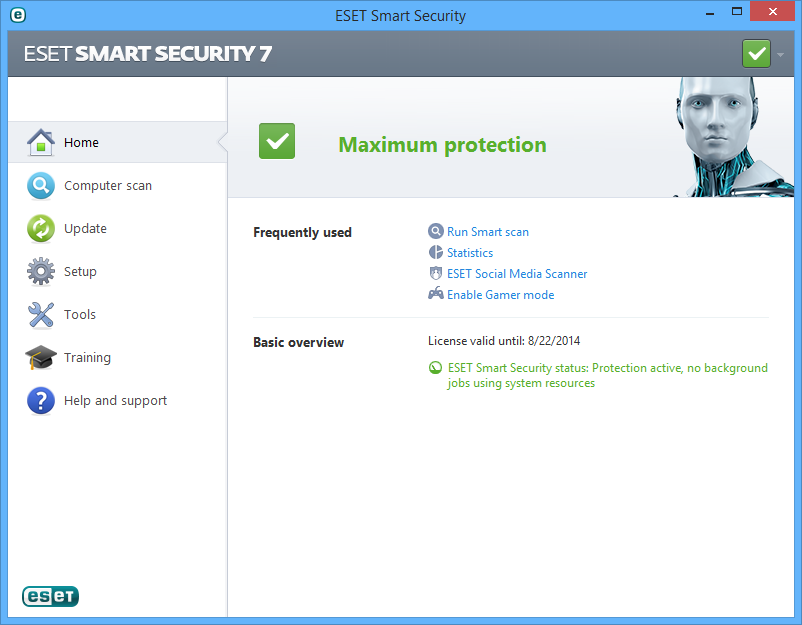
Task: Run Smart scan from frequently used
Action: tap(488, 232)
